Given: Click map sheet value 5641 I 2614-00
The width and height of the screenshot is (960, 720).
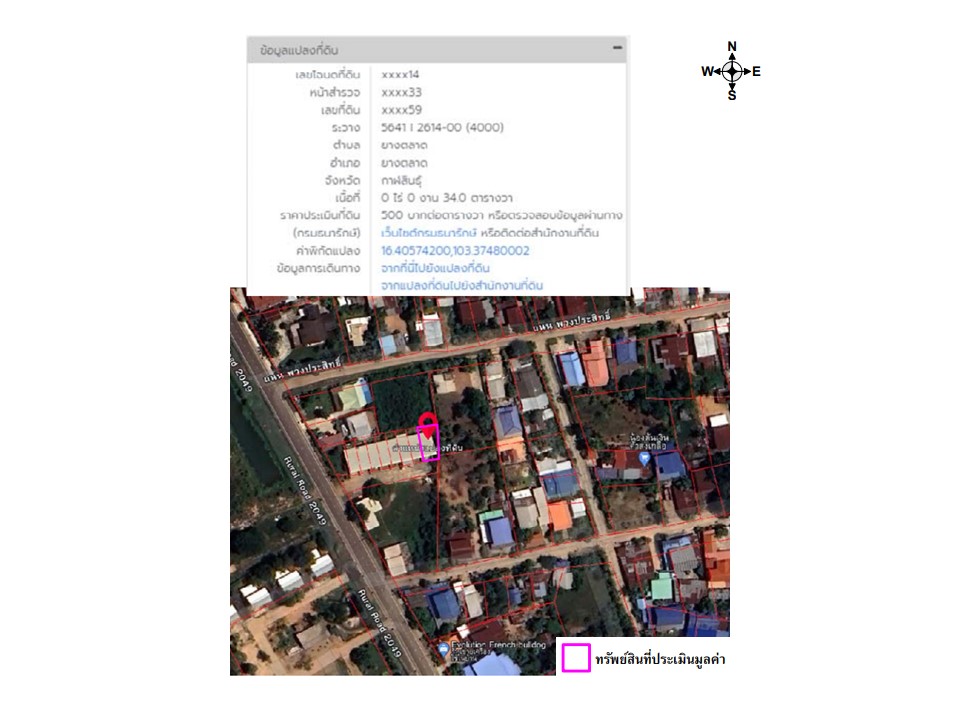Looking at the screenshot, I should (442, 127).
